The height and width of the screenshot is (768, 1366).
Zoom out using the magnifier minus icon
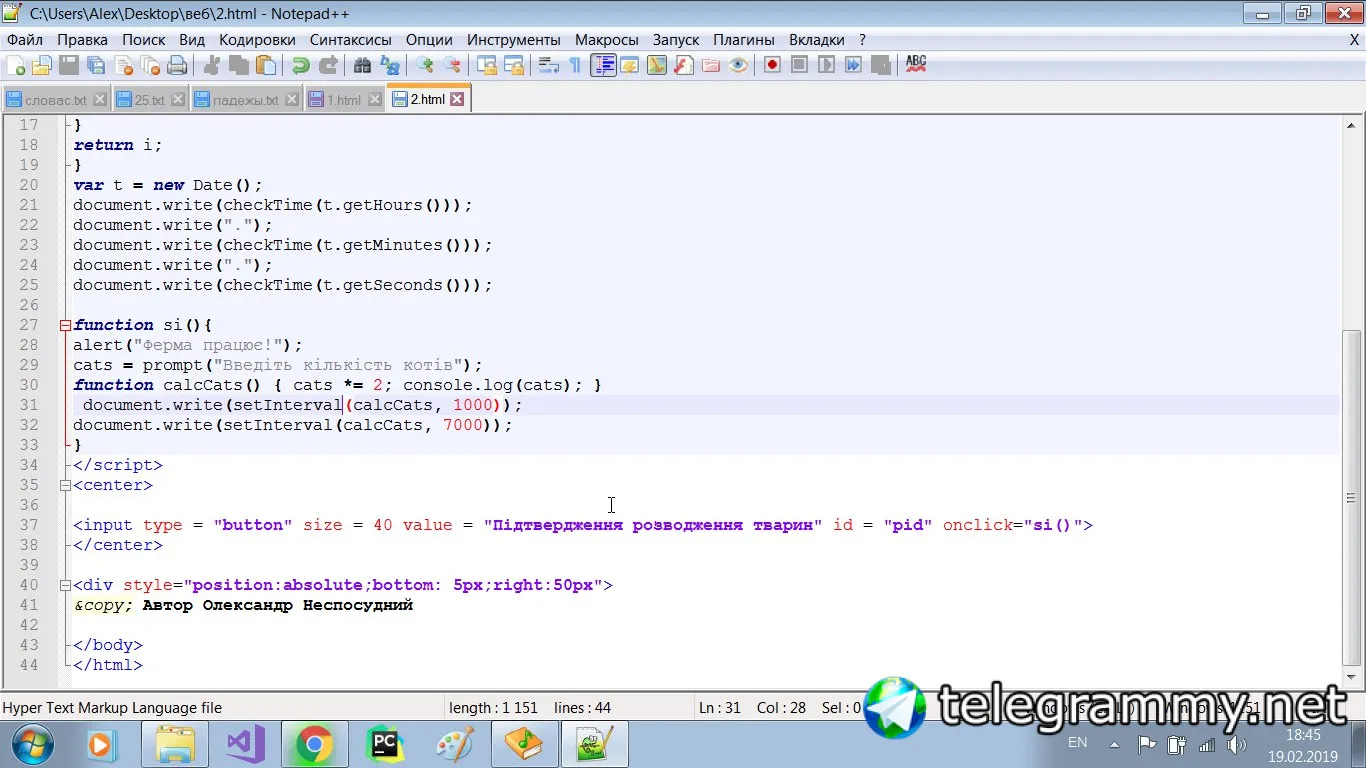click(452, 66)
